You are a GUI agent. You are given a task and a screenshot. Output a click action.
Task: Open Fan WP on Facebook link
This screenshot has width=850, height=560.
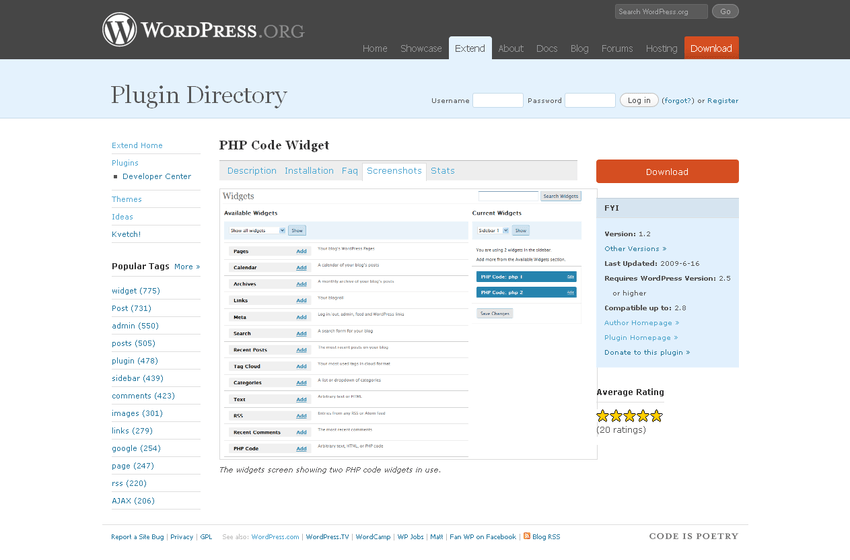pyautogui.click(x=482, y=537)
